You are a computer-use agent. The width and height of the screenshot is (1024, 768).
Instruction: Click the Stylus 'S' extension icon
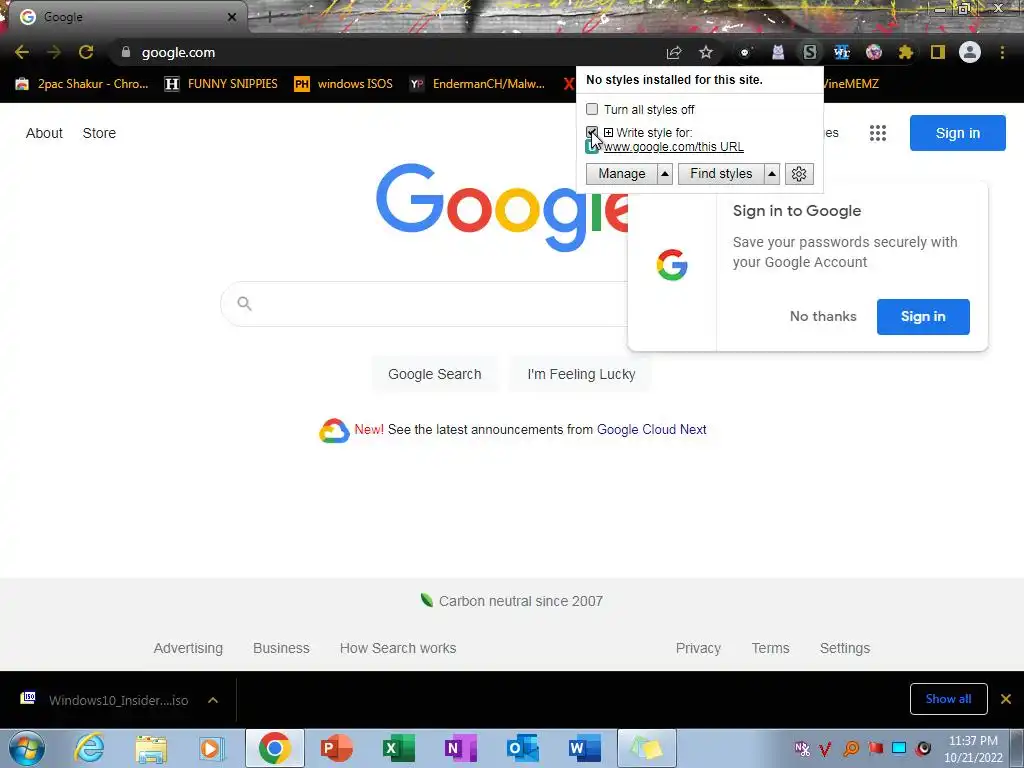tap(810, 52)
